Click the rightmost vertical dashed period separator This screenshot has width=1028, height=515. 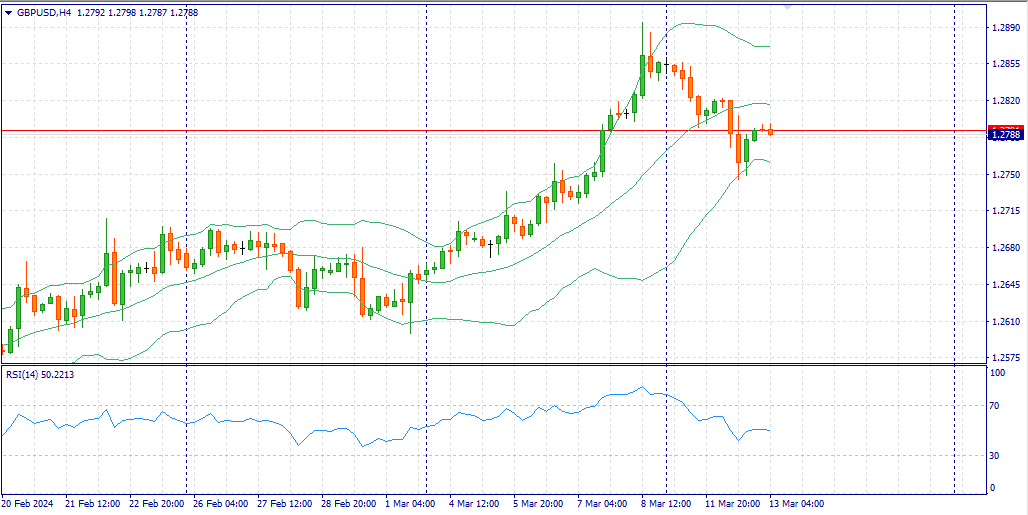coord(954,250)
